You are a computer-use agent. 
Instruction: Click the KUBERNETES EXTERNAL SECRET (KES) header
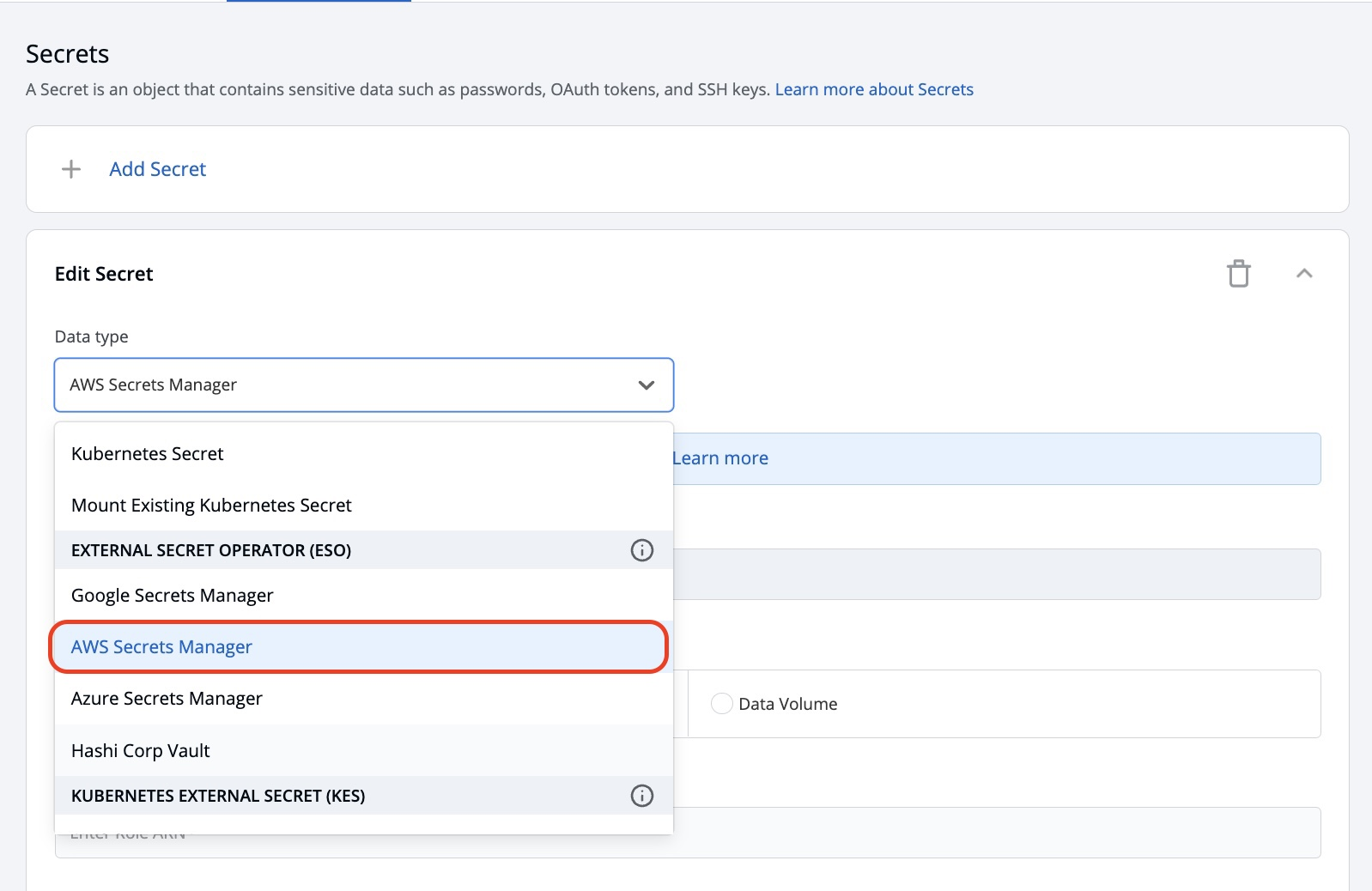point(364,796)
